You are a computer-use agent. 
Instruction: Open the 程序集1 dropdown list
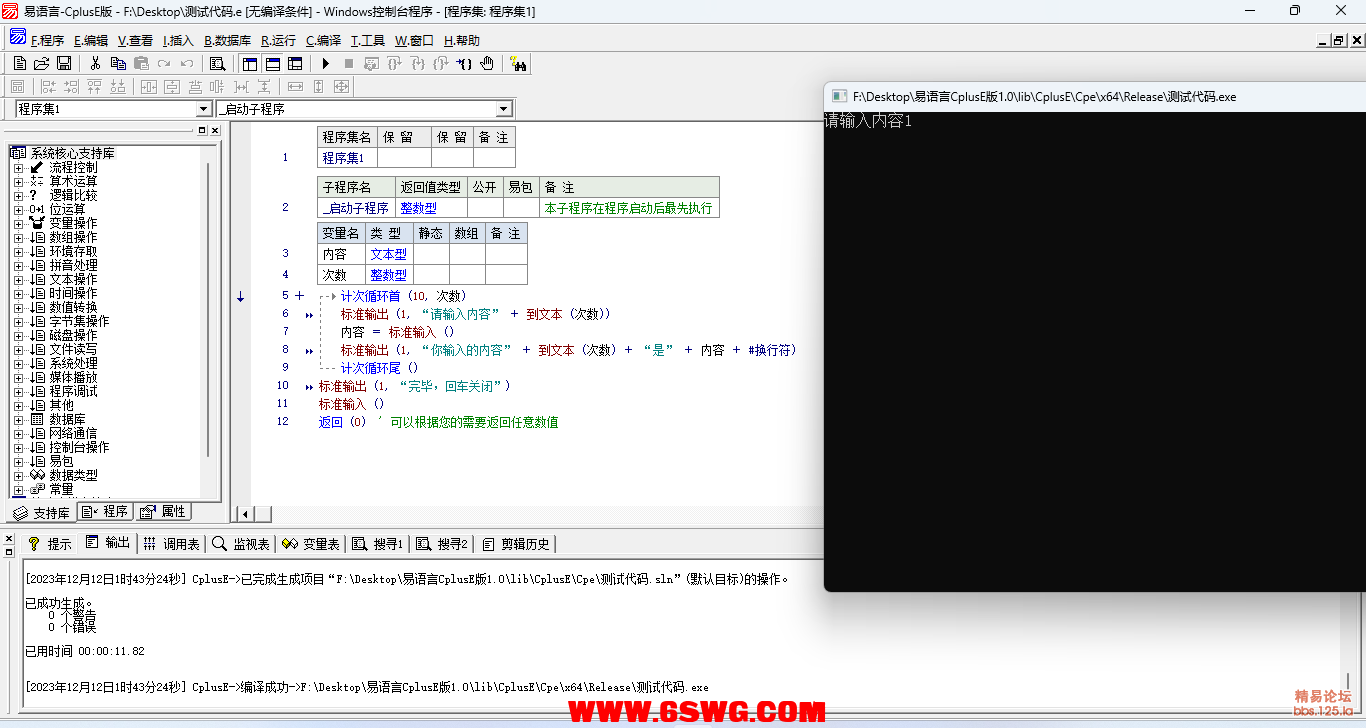click(204, 109)
